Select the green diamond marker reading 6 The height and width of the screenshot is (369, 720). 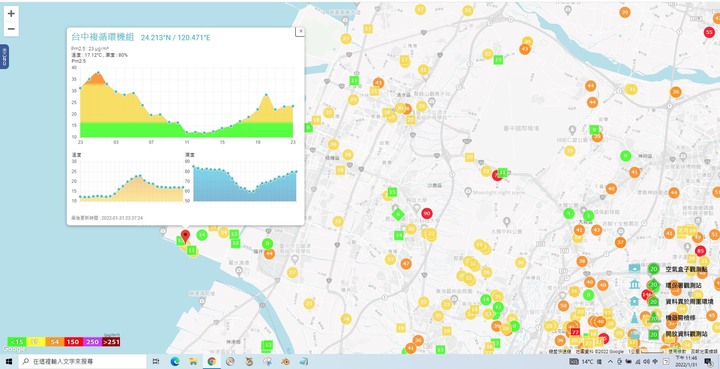[x=398, y=214]
